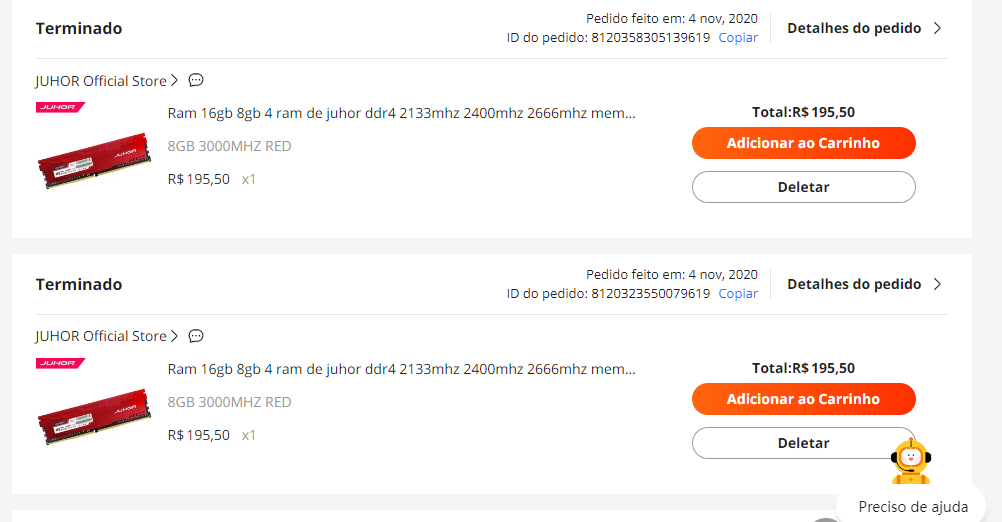Add second order item to cart
This screenshot has height=522, width=1002.
pos(803,399)
